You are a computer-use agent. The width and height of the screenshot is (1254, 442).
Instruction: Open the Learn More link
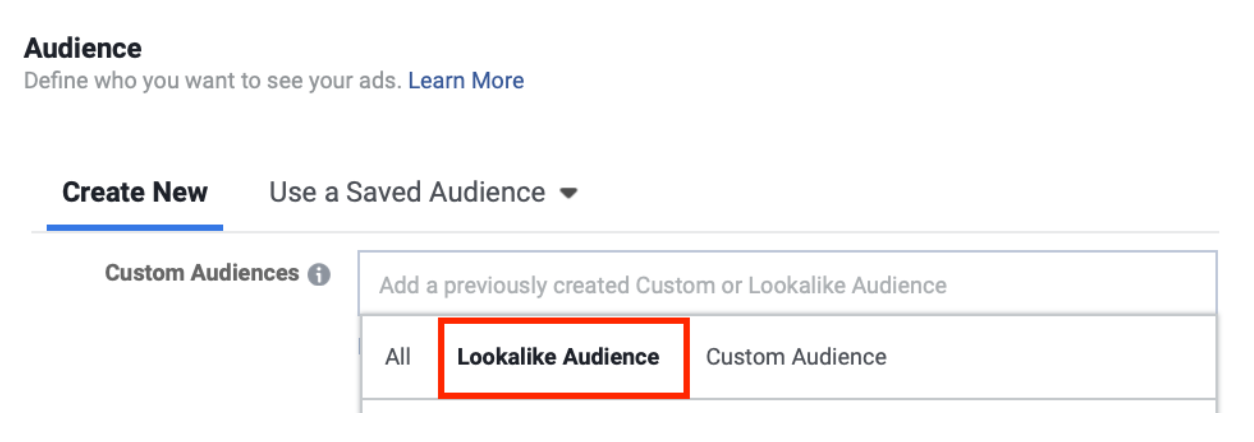click(x=465, y=81)
